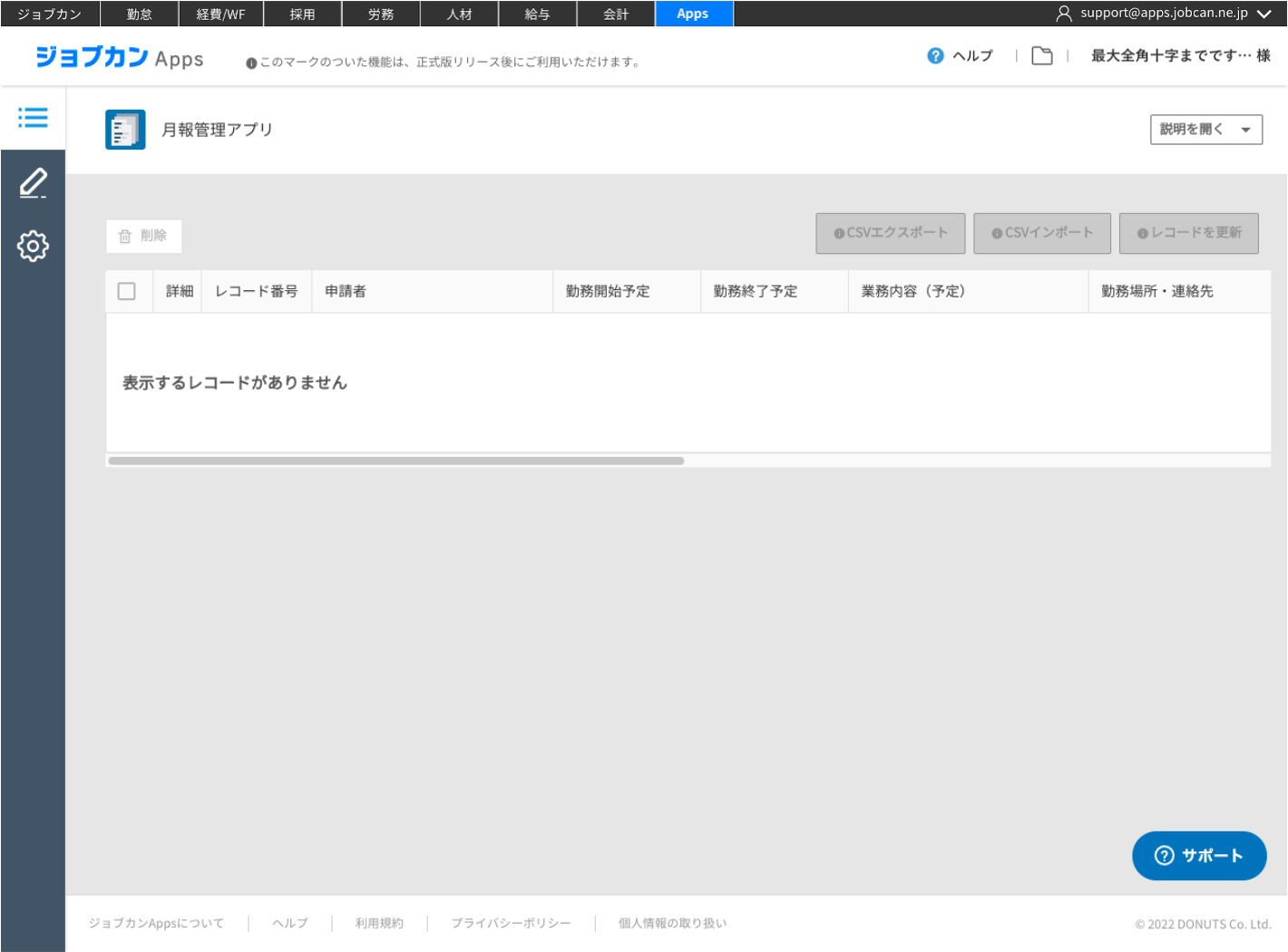
Task: Click the ジョブカン Apps logo
Action: pos(119,58)
